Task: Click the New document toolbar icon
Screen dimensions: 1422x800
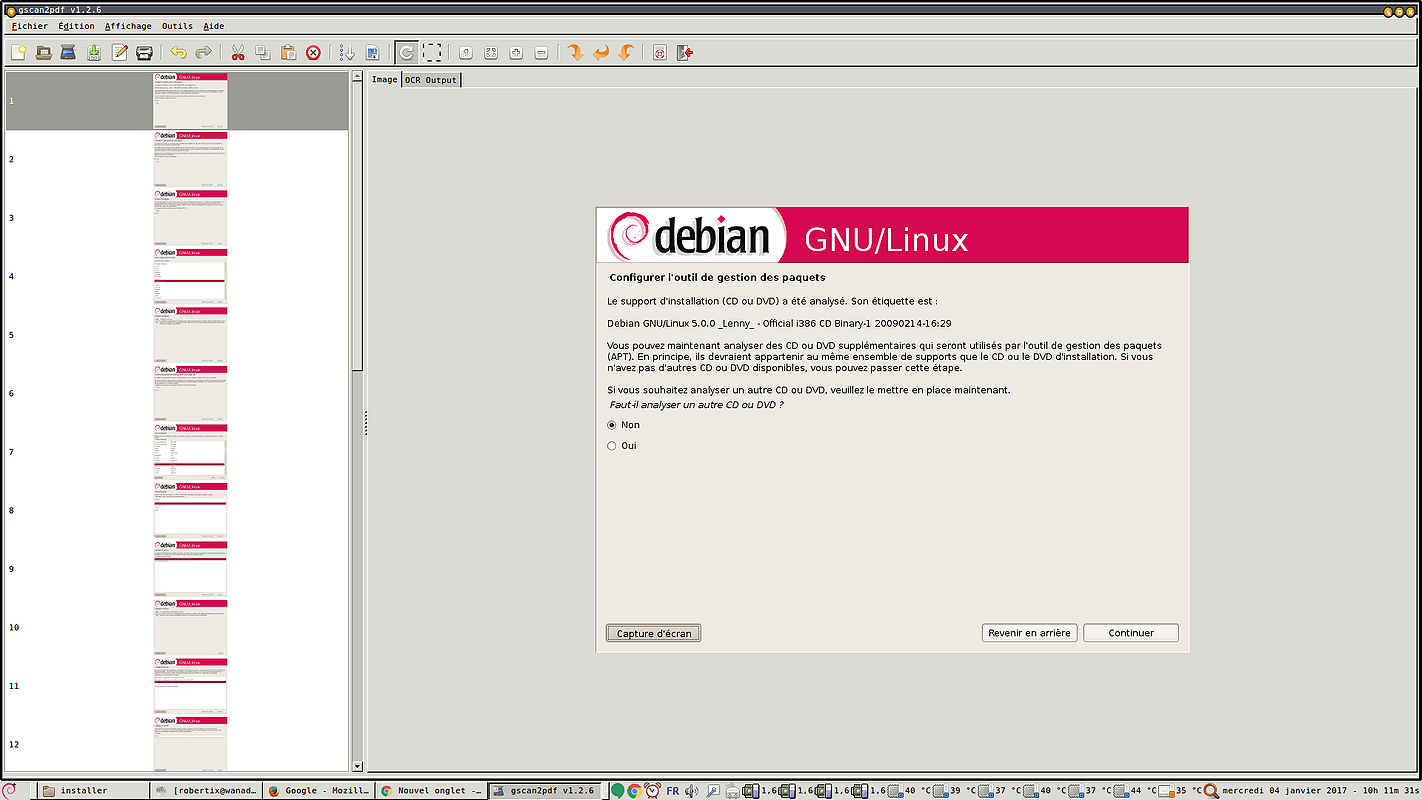Action: click(x=18, y=52)
